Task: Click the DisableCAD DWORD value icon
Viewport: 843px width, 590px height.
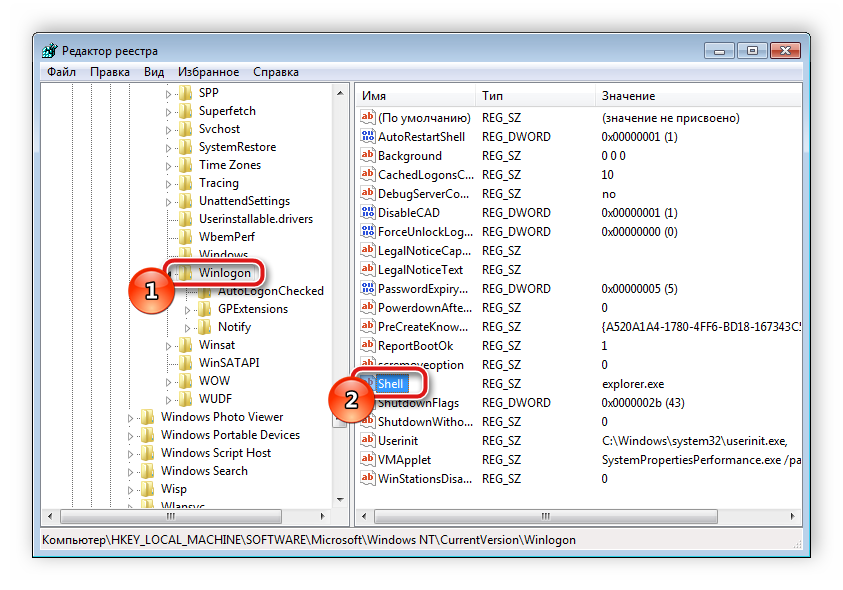Action: click(x=368, y=212)
